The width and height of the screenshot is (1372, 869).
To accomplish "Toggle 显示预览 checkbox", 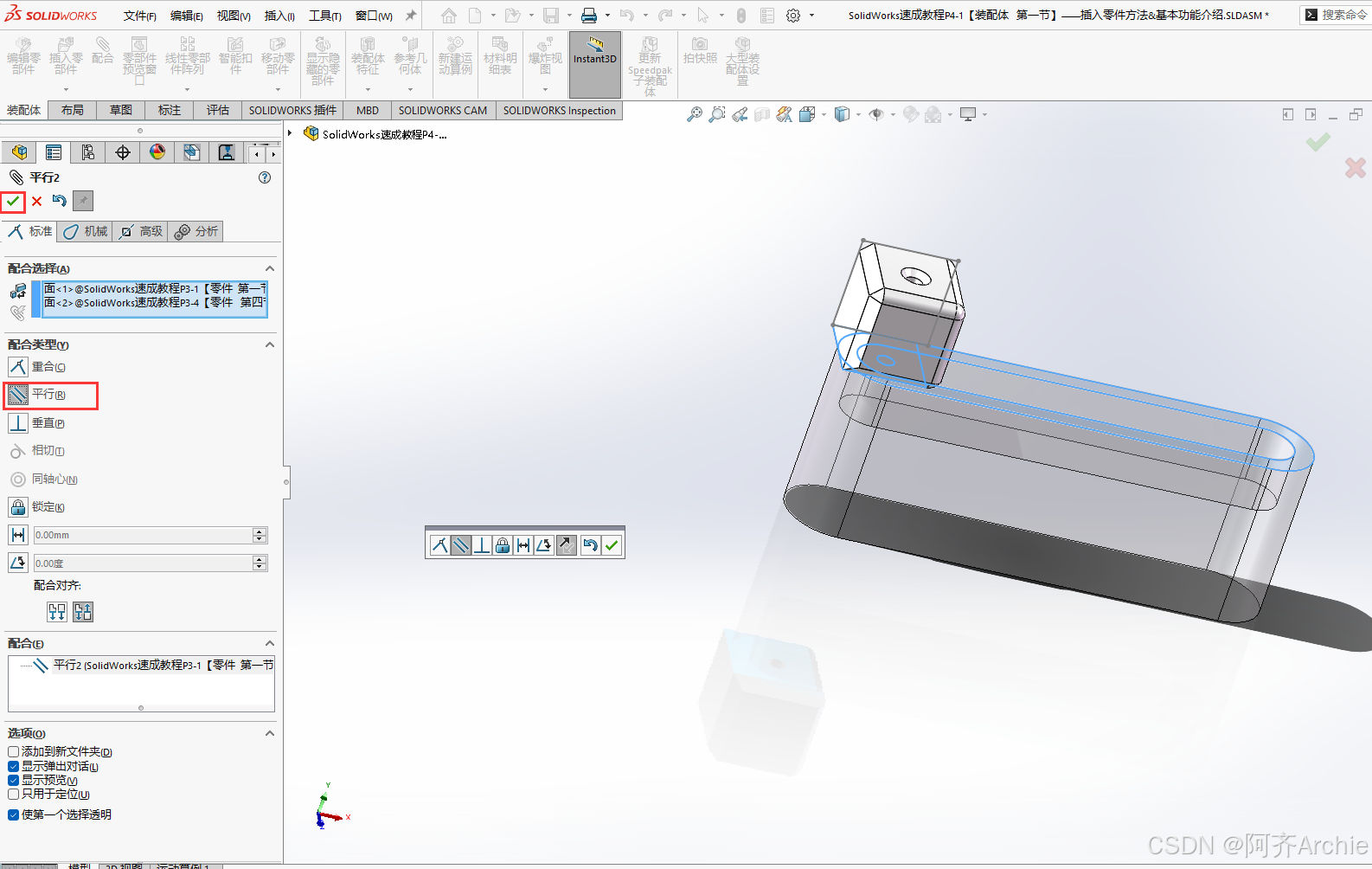I will (x=13, y=780).
